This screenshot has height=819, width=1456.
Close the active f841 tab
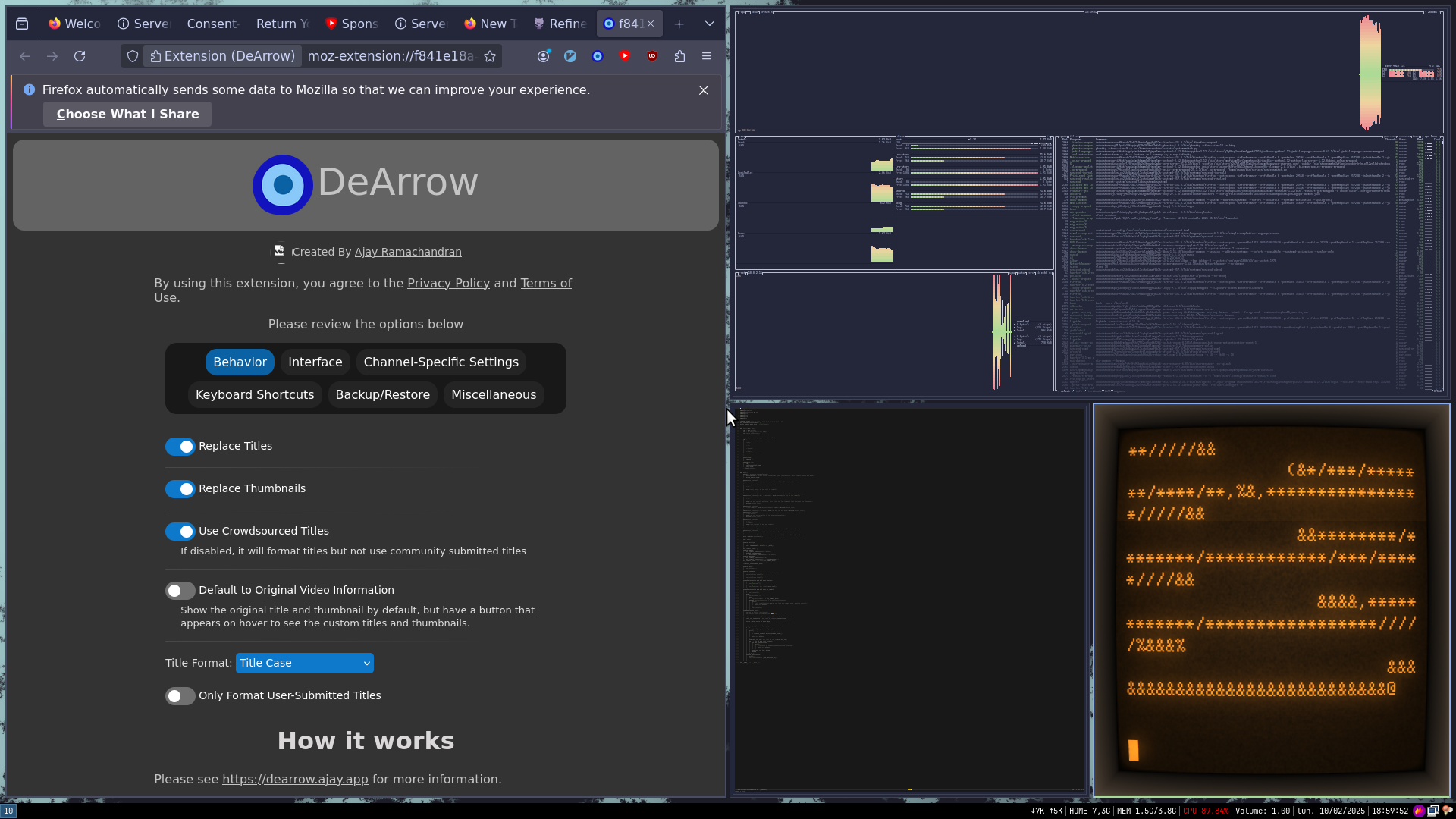tap(651, 24)
